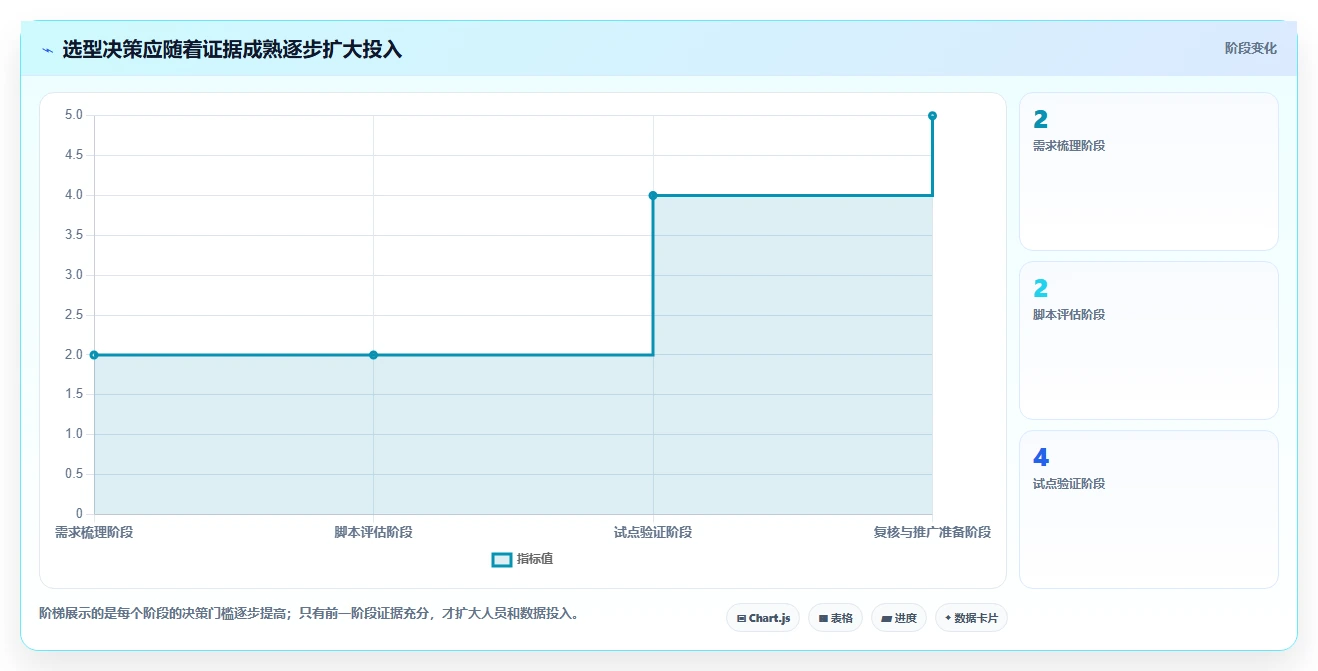Image resolution: width=1318 pixels, height=671 pixels.
Task: Open the 需求梳理阶段 stat card
Action: (x=1149, y=171)
